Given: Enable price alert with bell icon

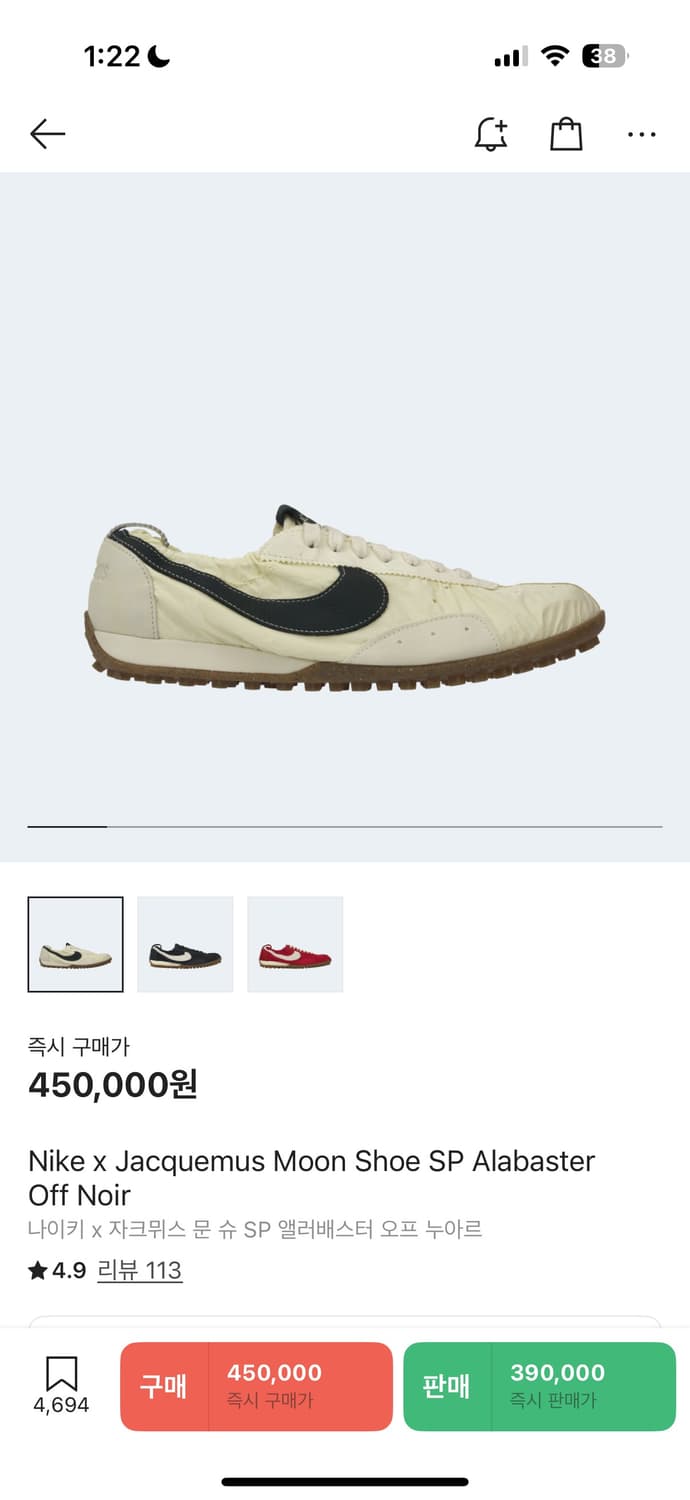Looking at the screenshot, I should pos(490,134).
